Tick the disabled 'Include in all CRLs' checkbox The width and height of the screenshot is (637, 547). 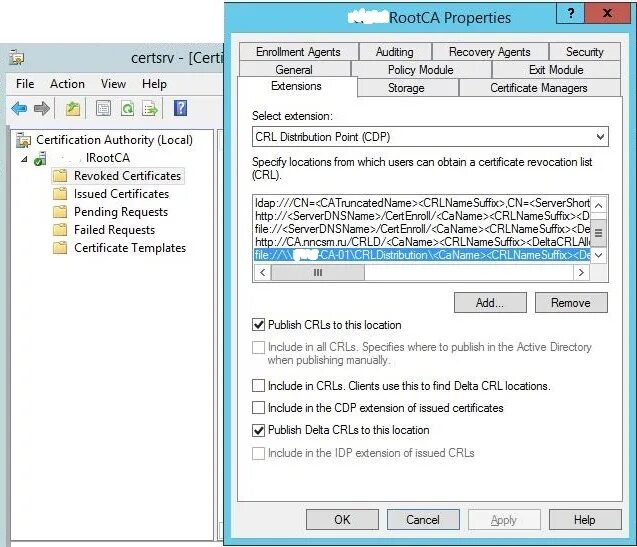coord(258,347)
